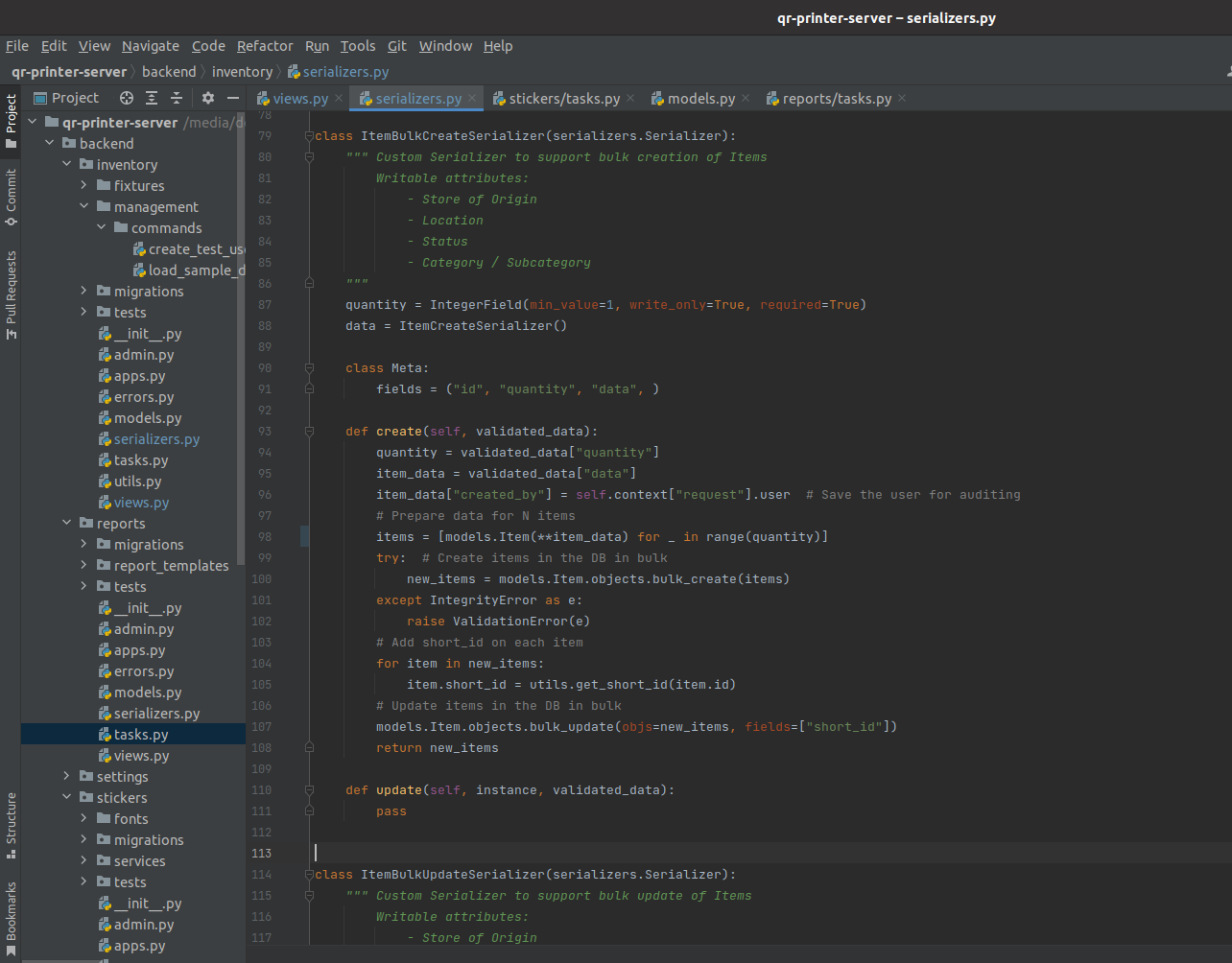This screenshot has width=1232, height=963.
Task: Open utils.py in the inventory folder
Action: (x=137, y=481)
